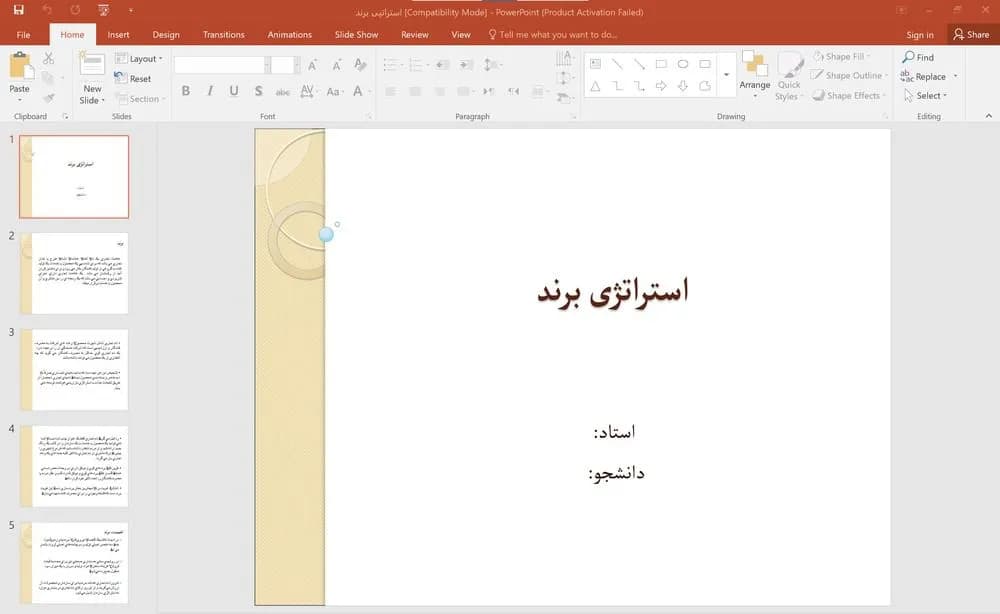Viewport: 1000px width, 614px height.
Task: Open the Select dropdown
Action: pos(925,96)
